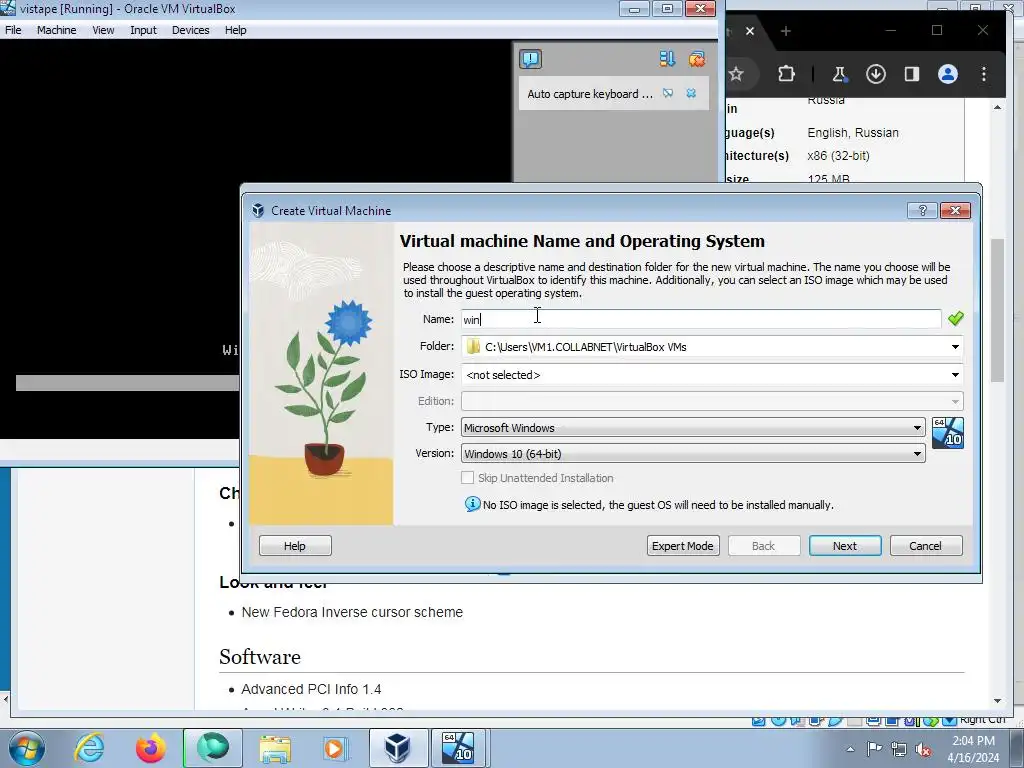
Task: Click the Auto capture keyboard notification text
Action: (x=589, y=94)
